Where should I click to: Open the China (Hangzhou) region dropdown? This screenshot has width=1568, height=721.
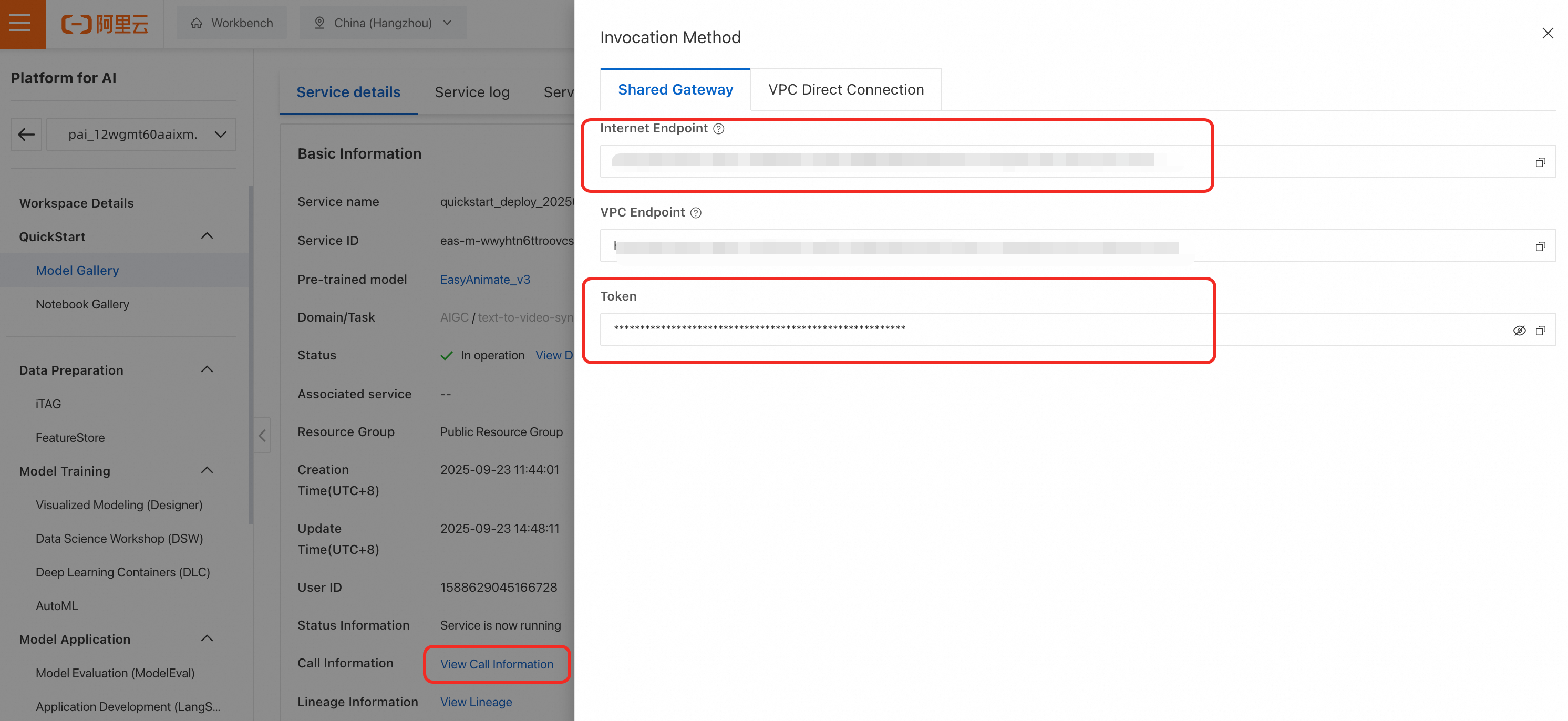pos(384,23)
